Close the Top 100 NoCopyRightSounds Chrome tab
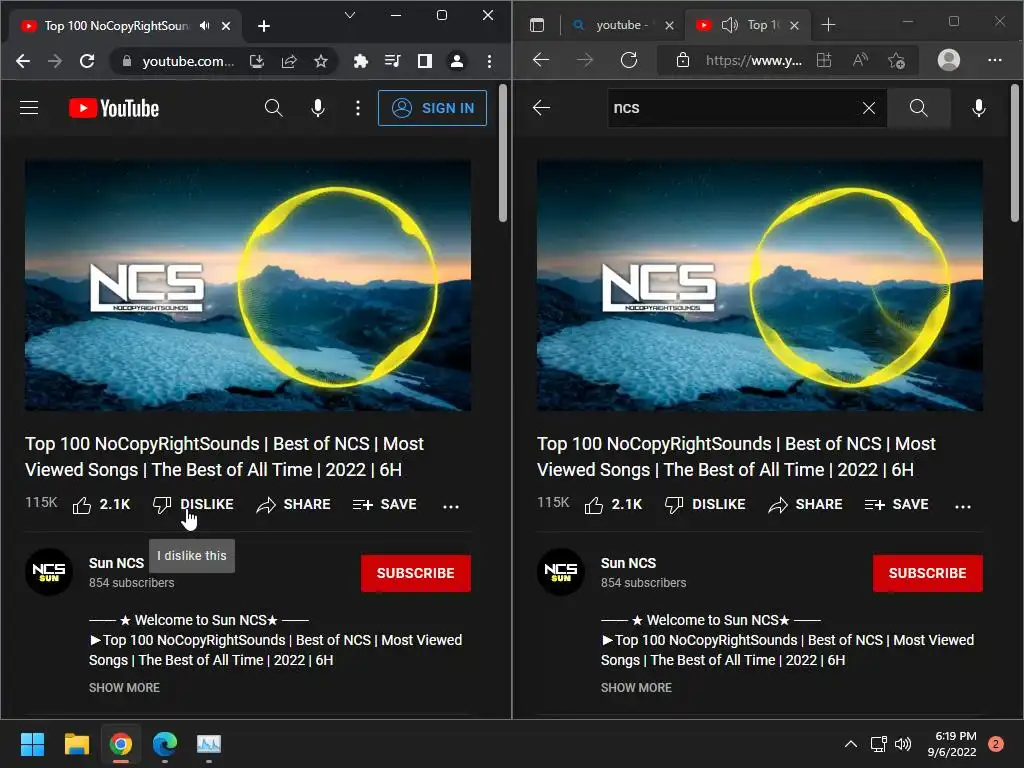Screen dimensions: 1024x768 [x=226, y=26]
